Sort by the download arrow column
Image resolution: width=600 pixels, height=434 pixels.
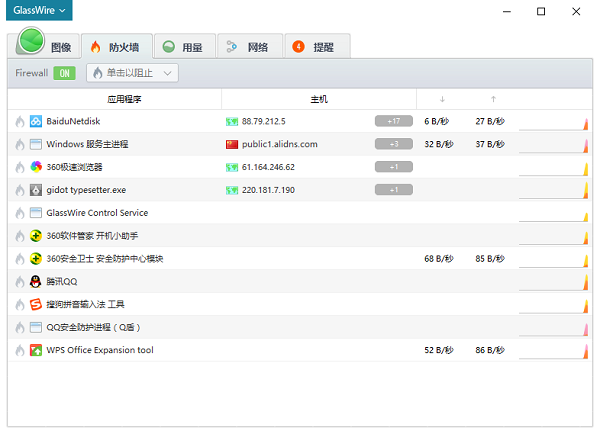pos(442,99)
